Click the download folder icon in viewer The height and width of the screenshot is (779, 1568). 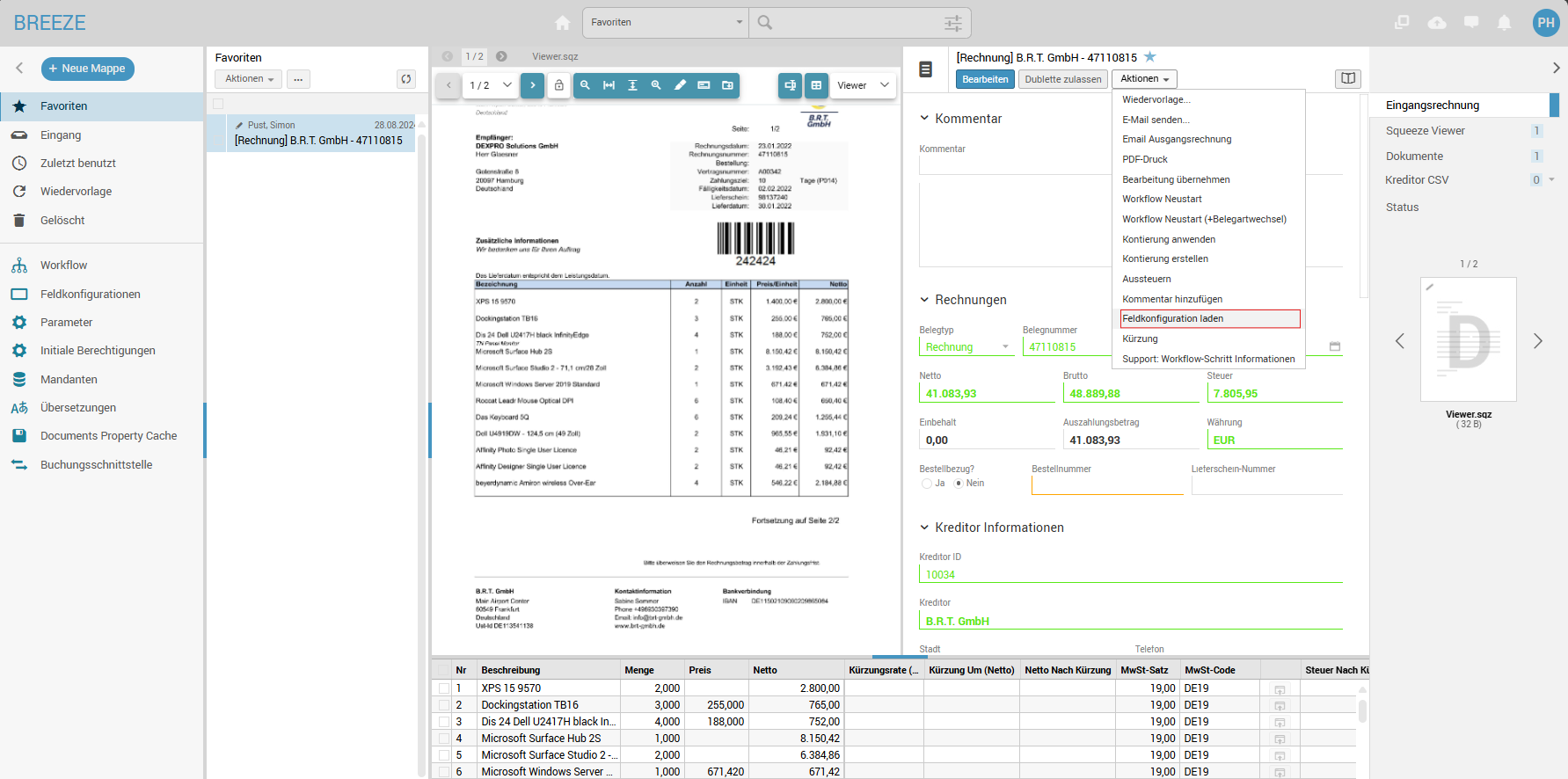tap(727, 85)
